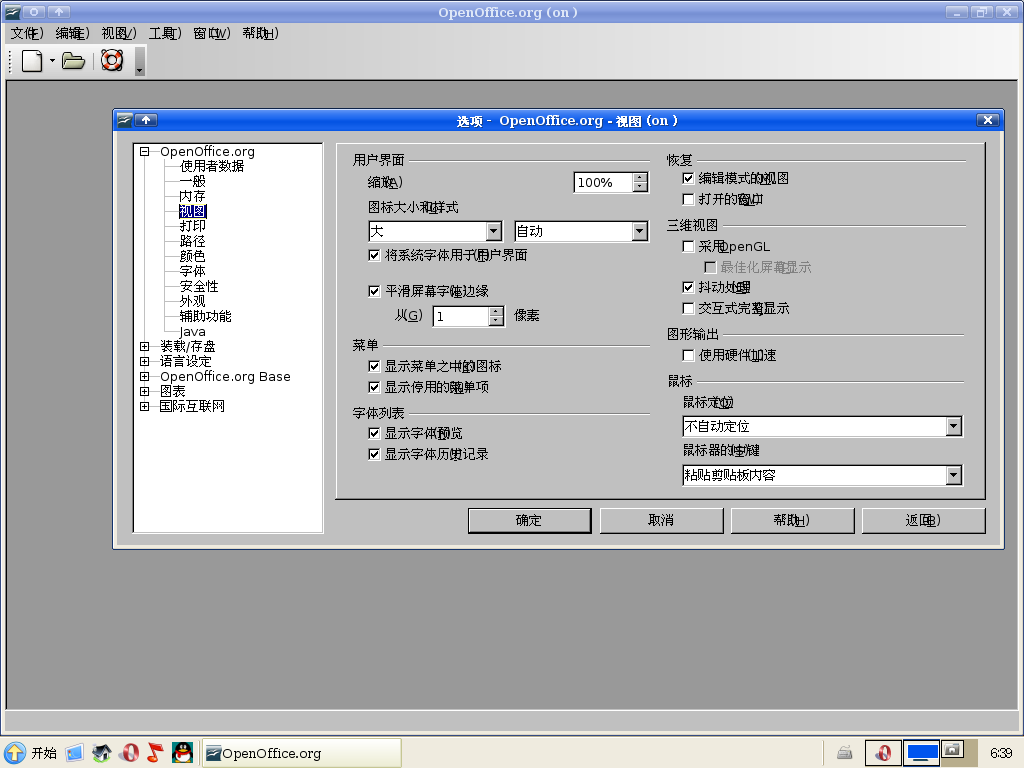Click the Open folder toolbar icon

73,61
